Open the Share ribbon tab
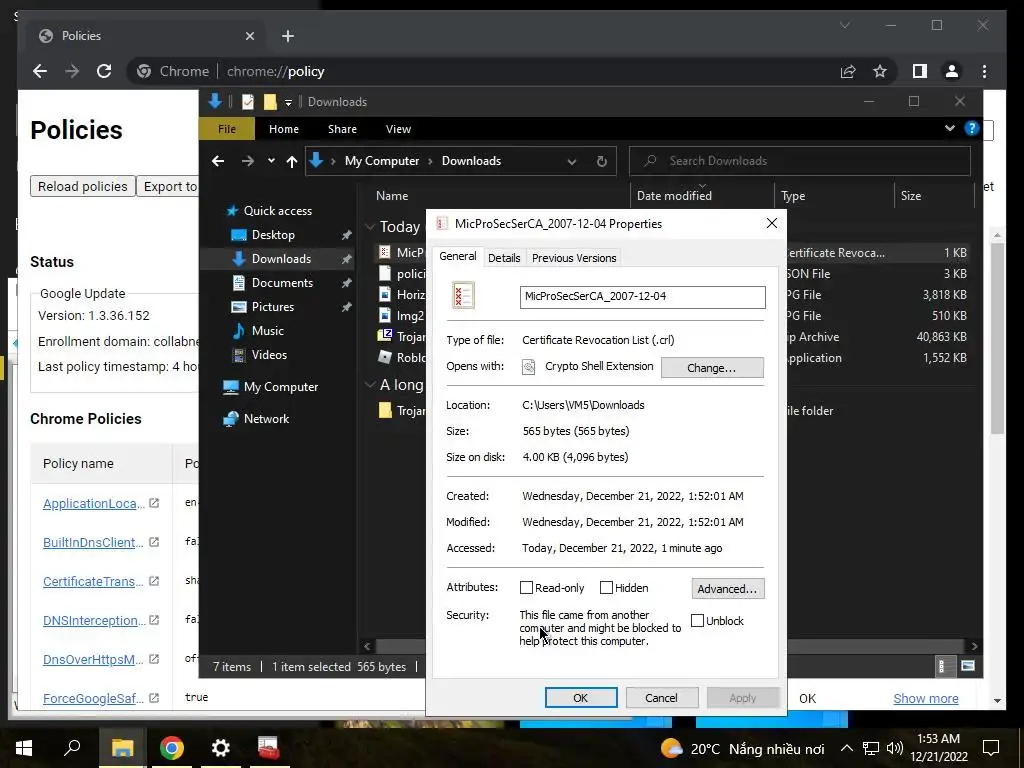The image size is (1024, 768). 342,129
